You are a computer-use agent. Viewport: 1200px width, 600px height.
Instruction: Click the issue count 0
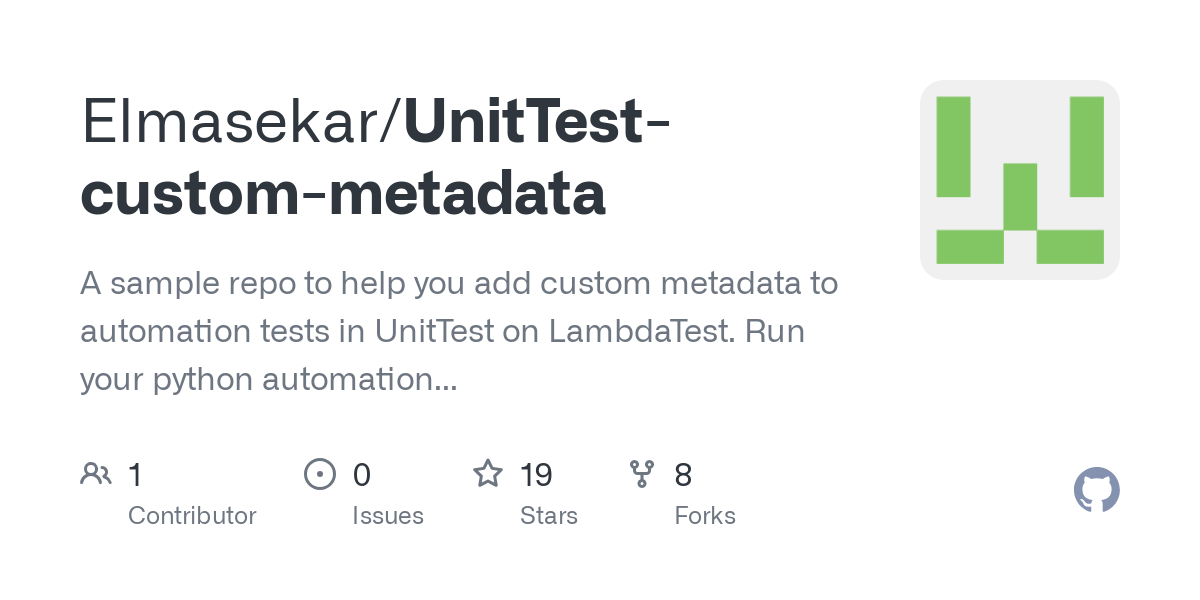[x=362, y=475]
